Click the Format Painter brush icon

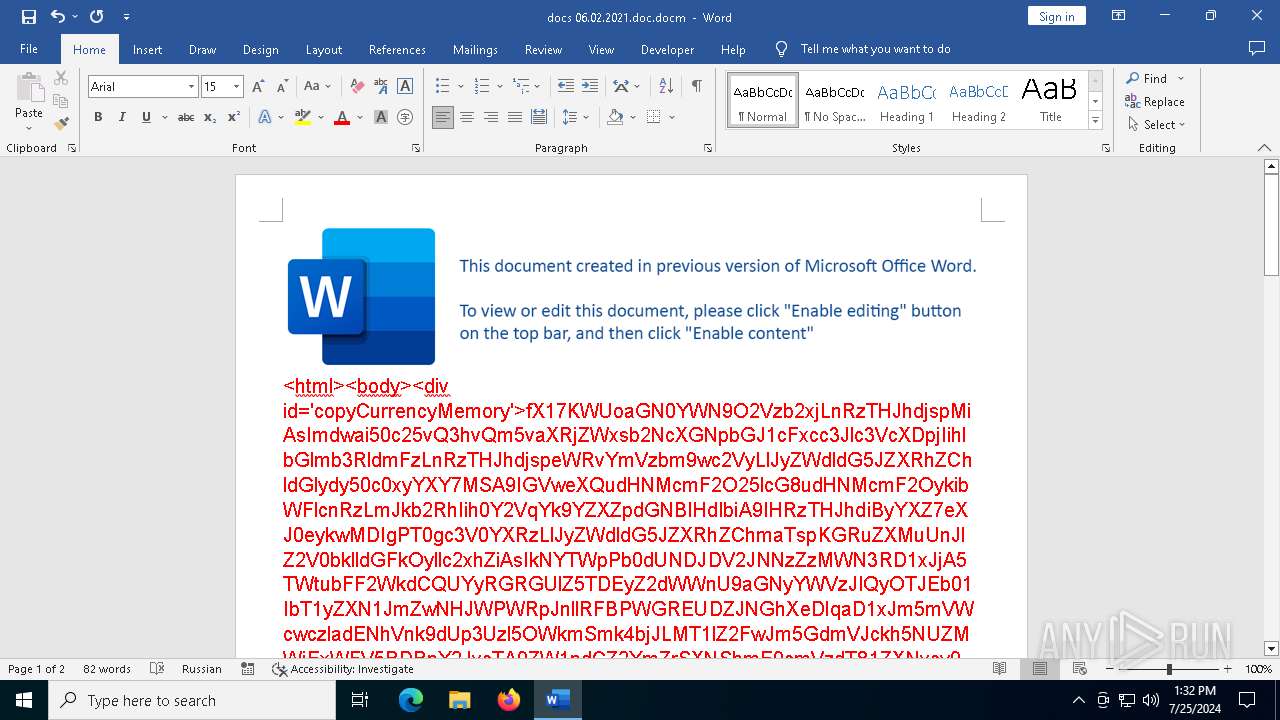coord(61,124)
